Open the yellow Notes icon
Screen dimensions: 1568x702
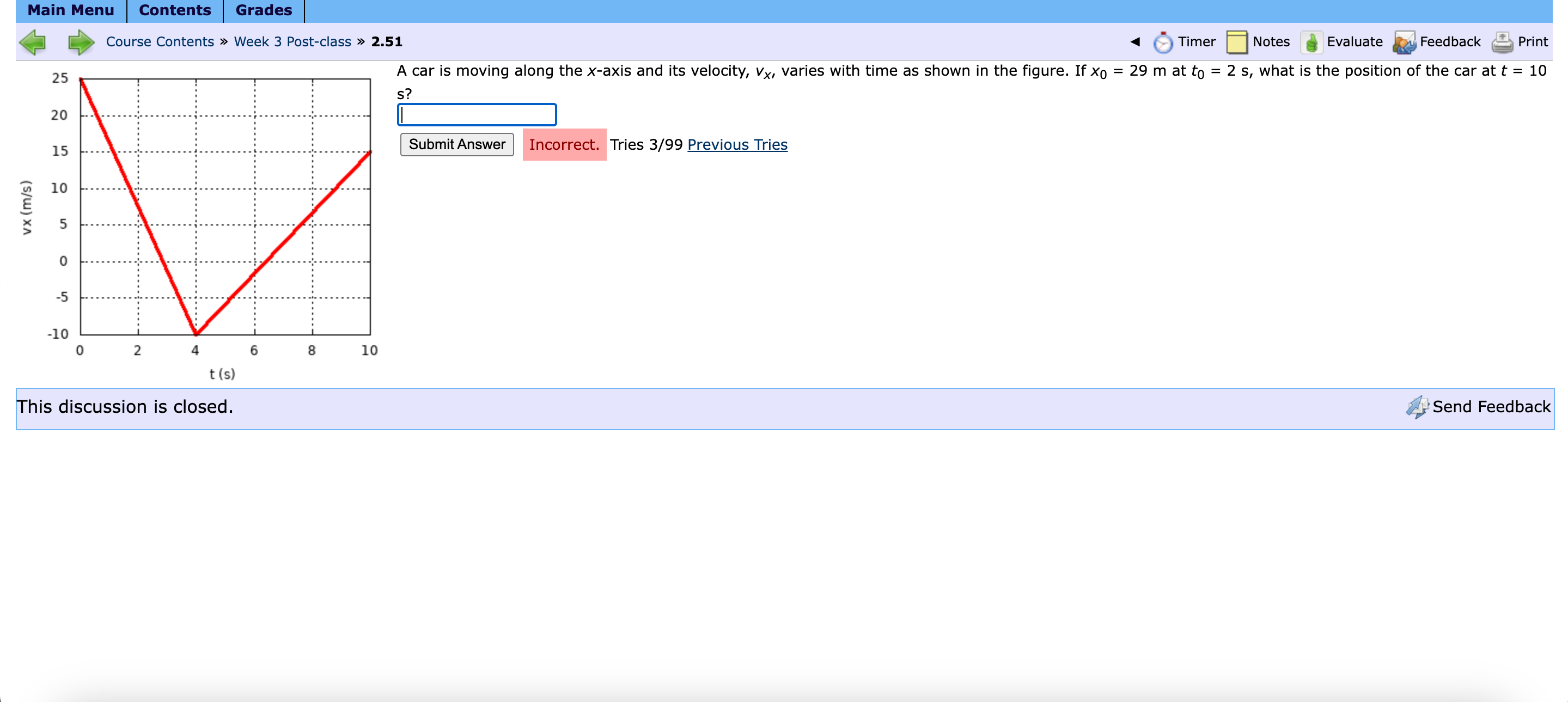pyautogui.click(x=1236, y=42)
